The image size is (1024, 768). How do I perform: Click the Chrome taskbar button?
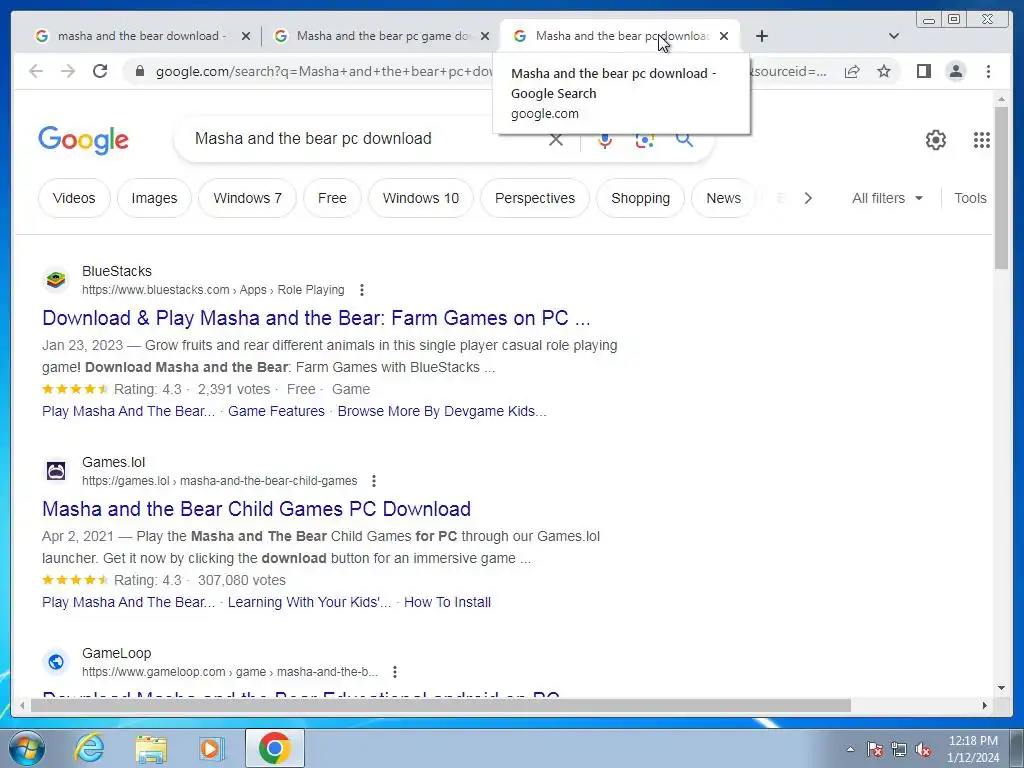tap(274, 748)
